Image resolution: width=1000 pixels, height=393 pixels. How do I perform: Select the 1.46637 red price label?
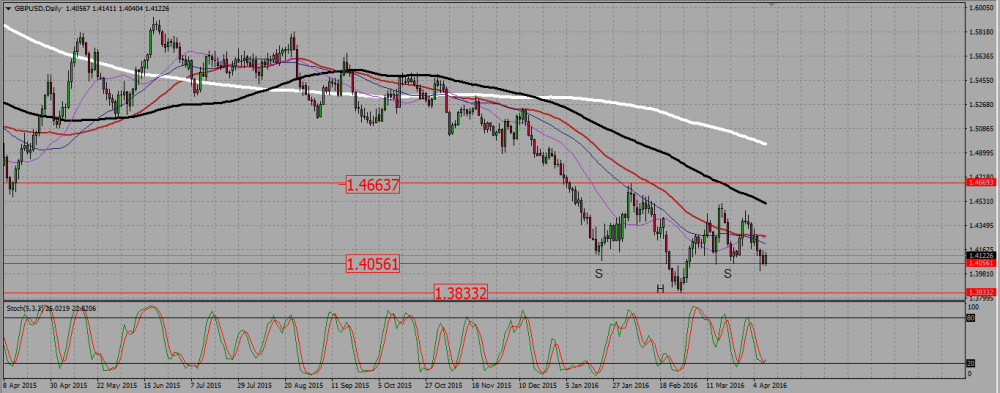pos(373,186)
